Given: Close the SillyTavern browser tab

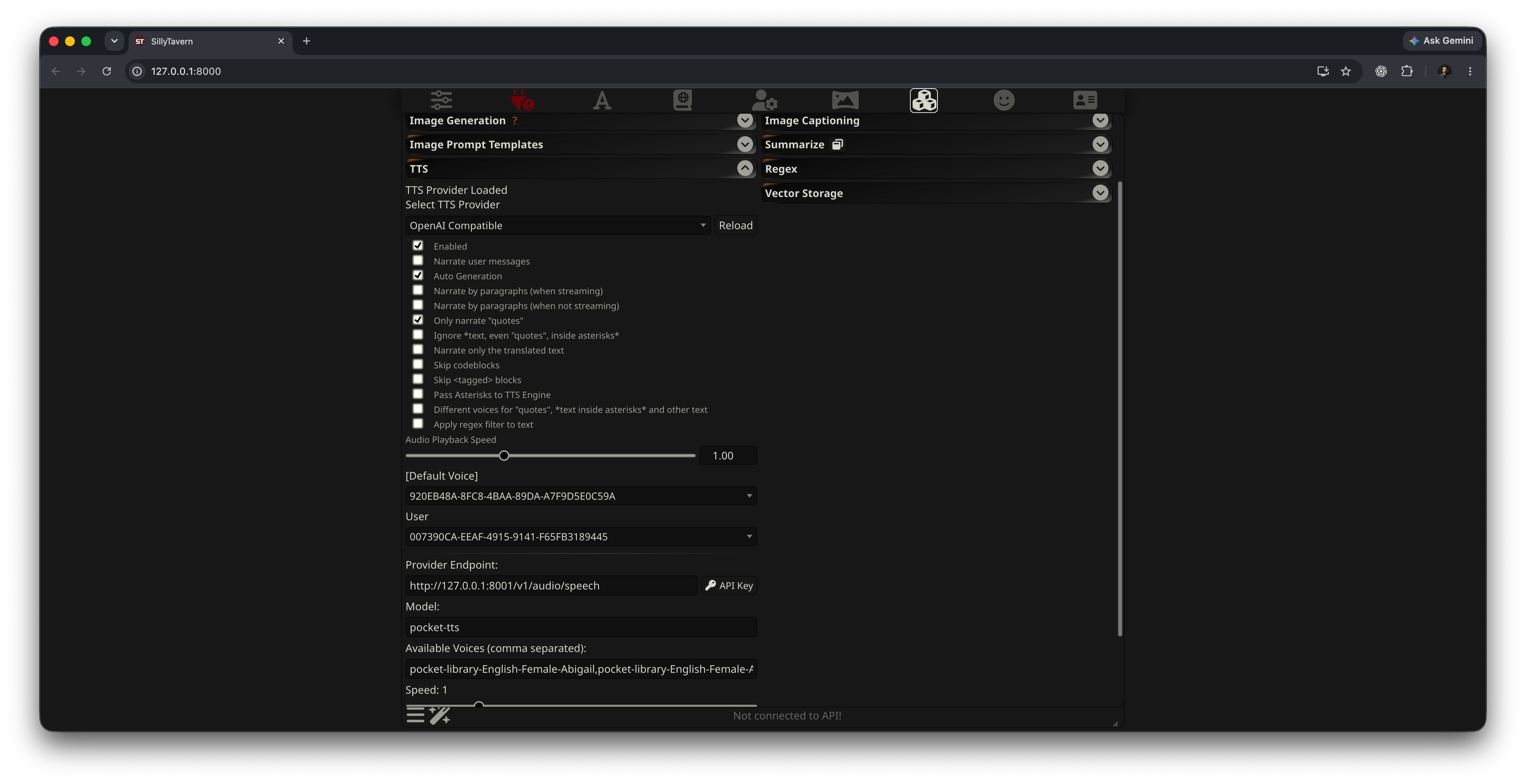Looking at the screenshot, I should (x=281, y=41).
